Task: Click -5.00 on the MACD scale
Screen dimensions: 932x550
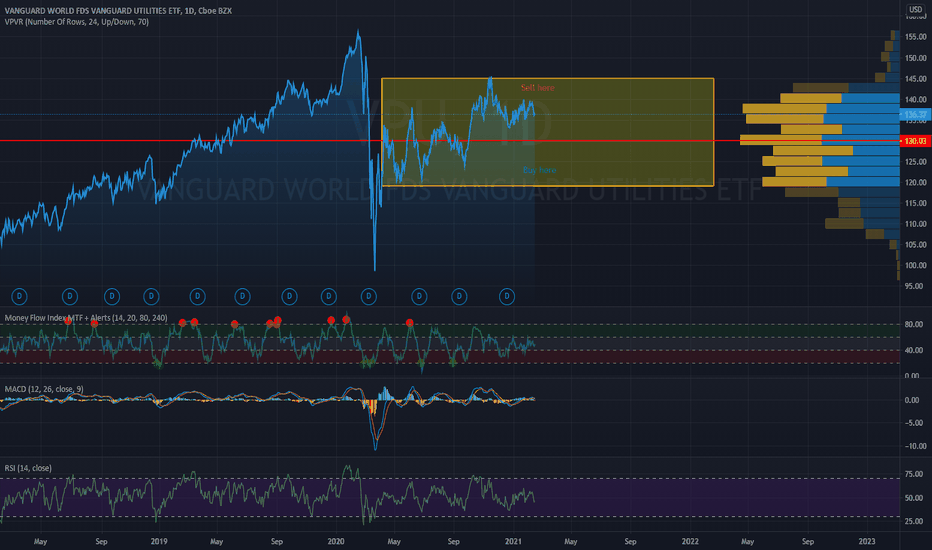Action: [x=914, y=423]
